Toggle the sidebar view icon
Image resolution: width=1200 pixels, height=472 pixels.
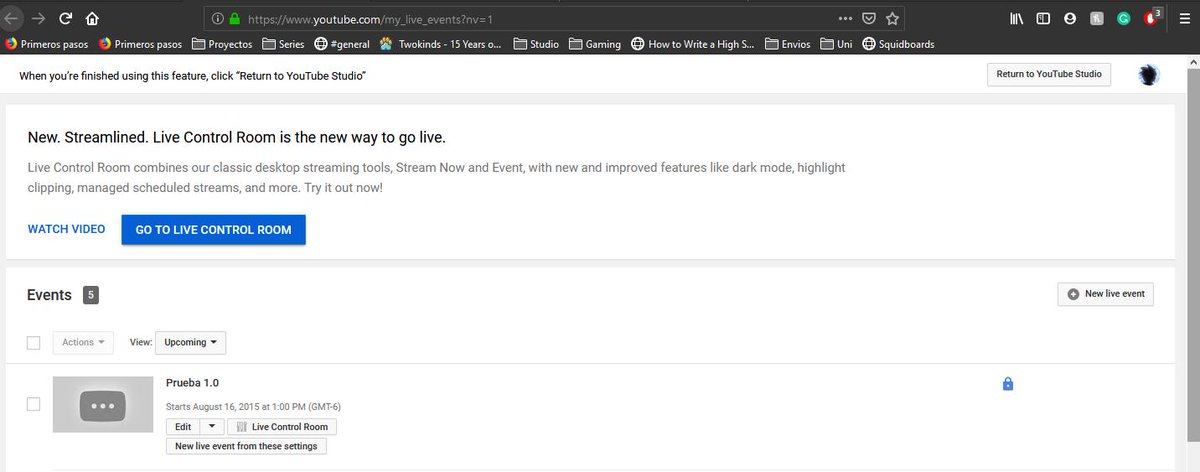(1043, 18)
